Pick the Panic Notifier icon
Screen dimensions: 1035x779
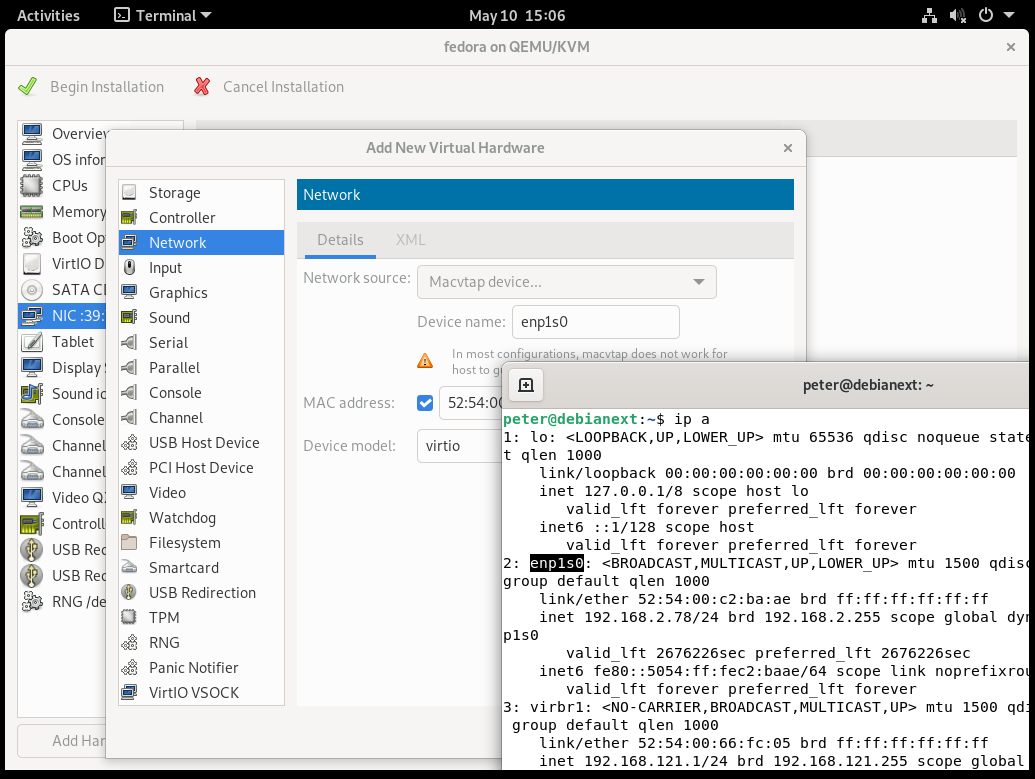pyautogui.click(x=129, y=668)
